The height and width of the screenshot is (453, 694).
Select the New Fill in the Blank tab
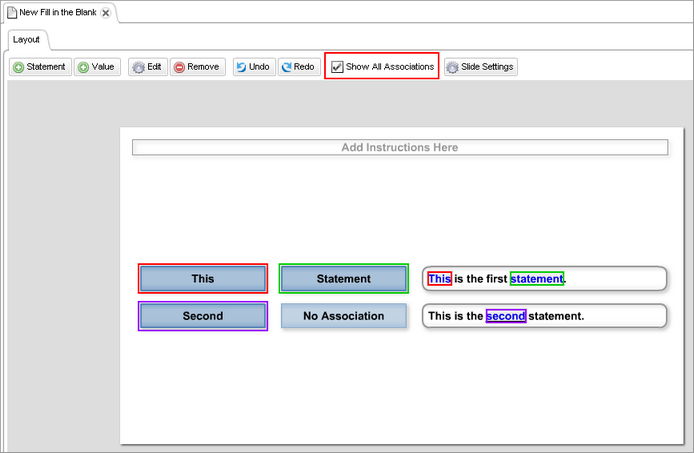click(57, 13)
